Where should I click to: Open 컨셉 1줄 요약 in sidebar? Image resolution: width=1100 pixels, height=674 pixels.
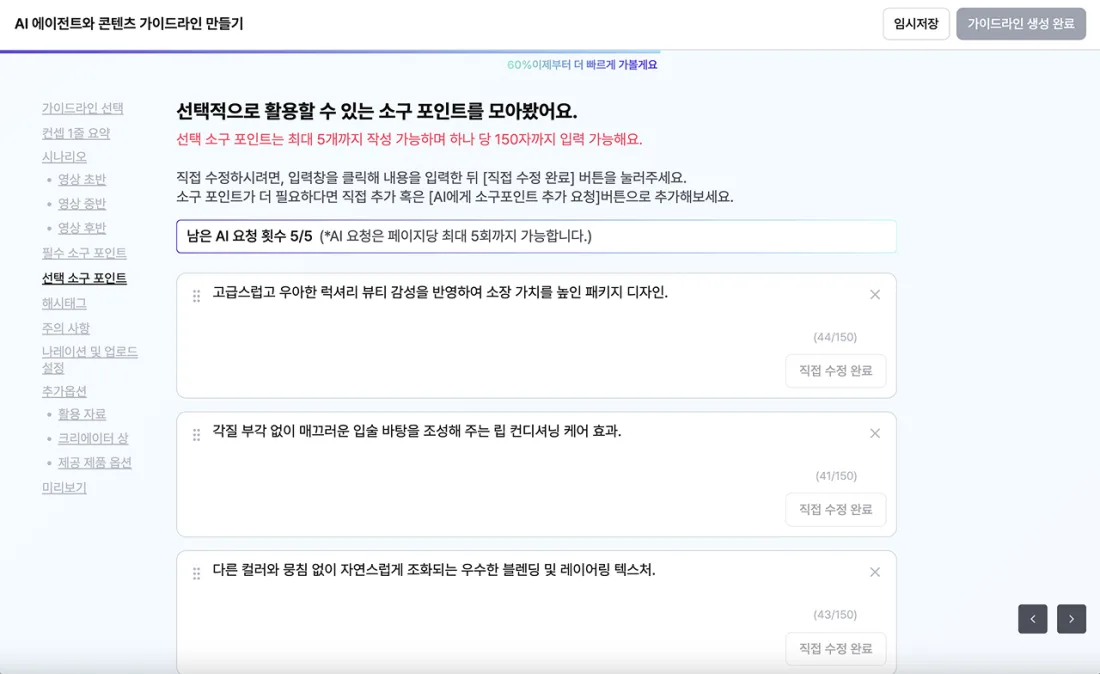(x=76, y=133)
